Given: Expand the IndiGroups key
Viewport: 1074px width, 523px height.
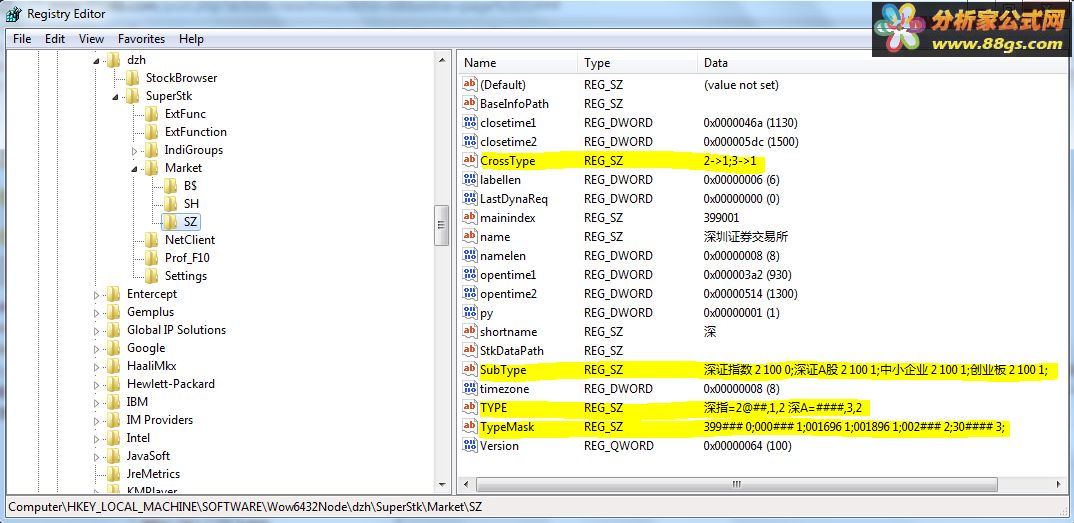Looking at the screenshot, I should pyautogui.click(x=134, y=151).
